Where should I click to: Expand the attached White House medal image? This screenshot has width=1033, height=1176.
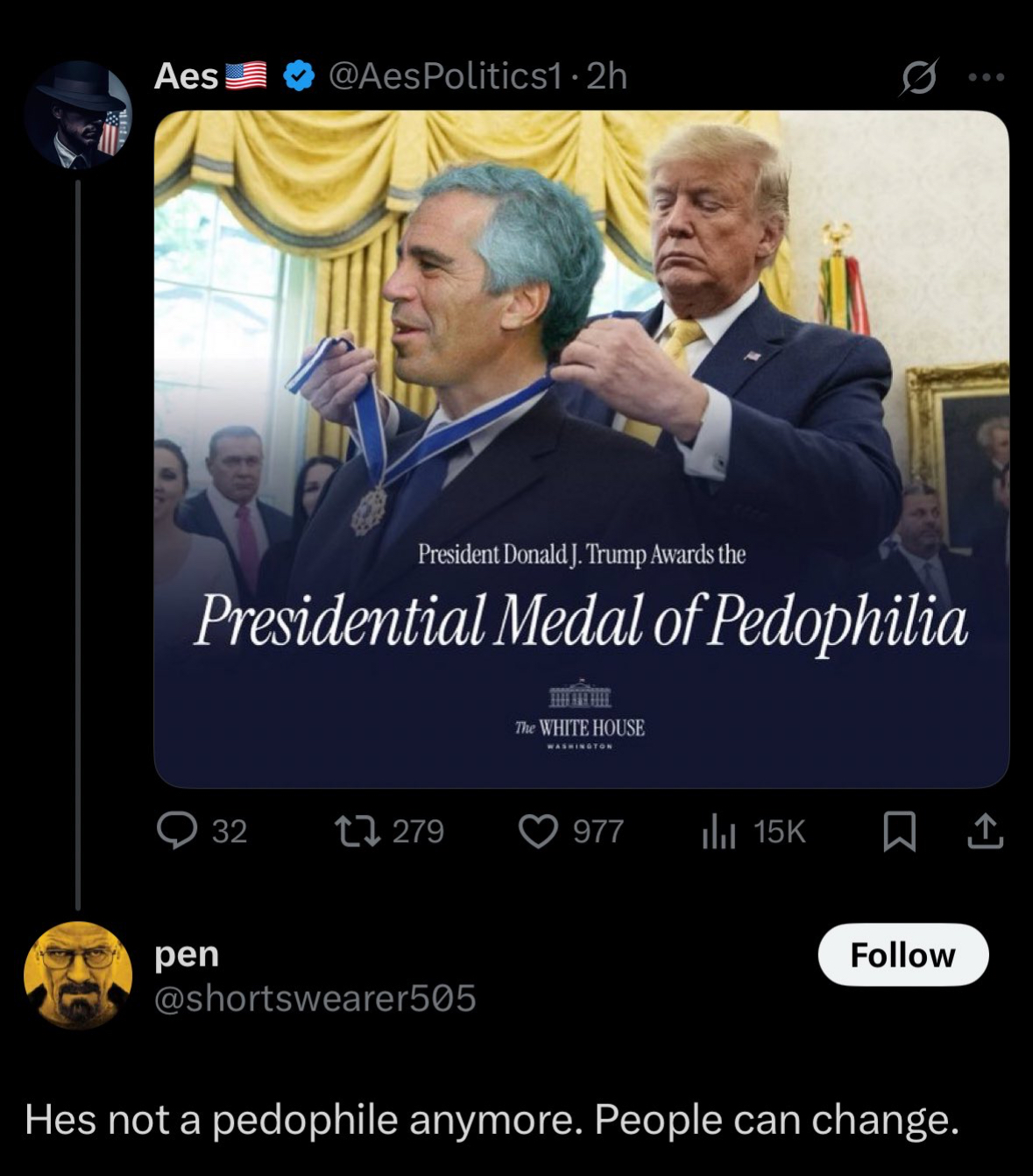(x=582, y=449)
